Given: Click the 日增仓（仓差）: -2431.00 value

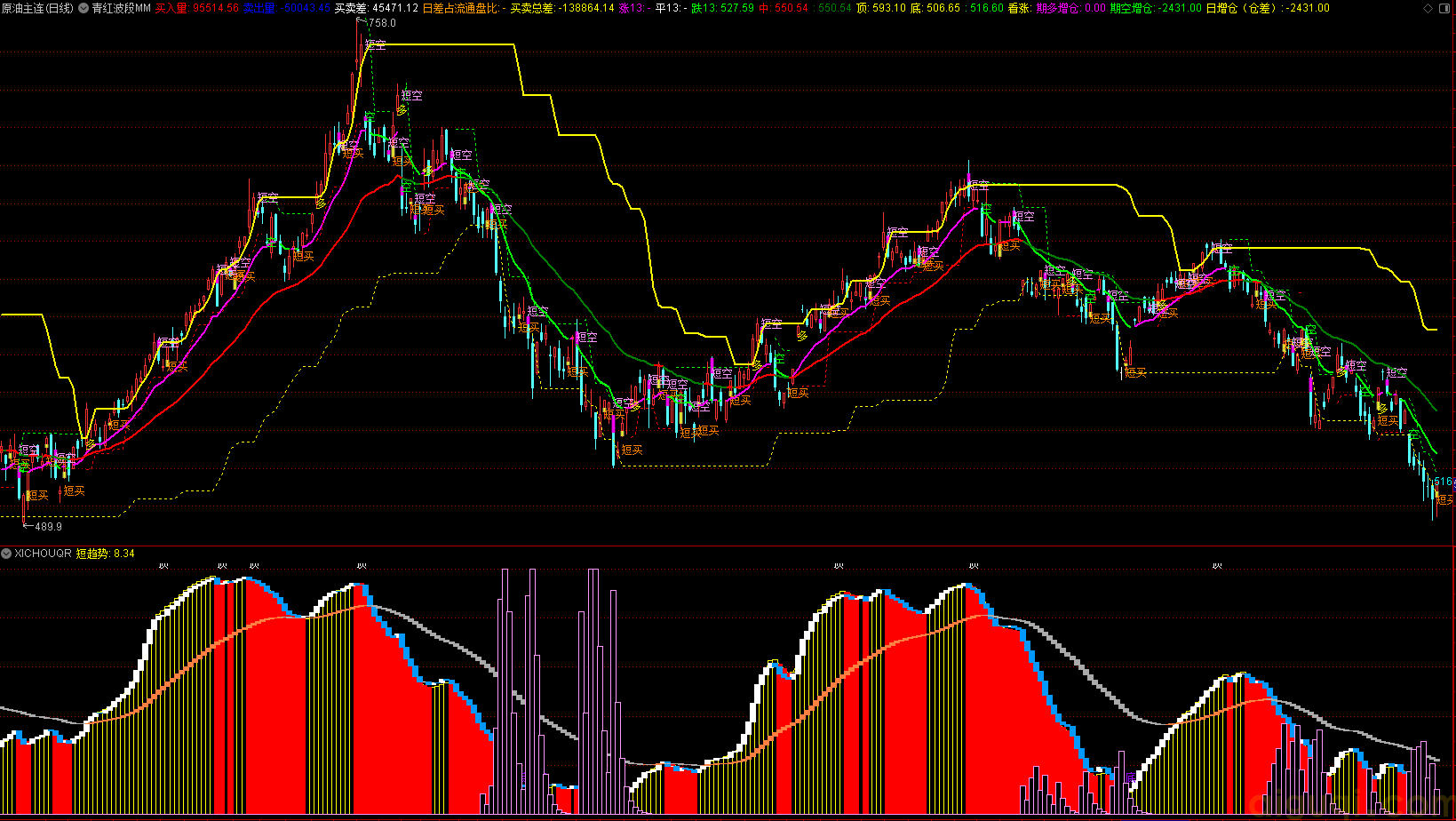Looking at the screenshot, I should [x=1268, y=8].
